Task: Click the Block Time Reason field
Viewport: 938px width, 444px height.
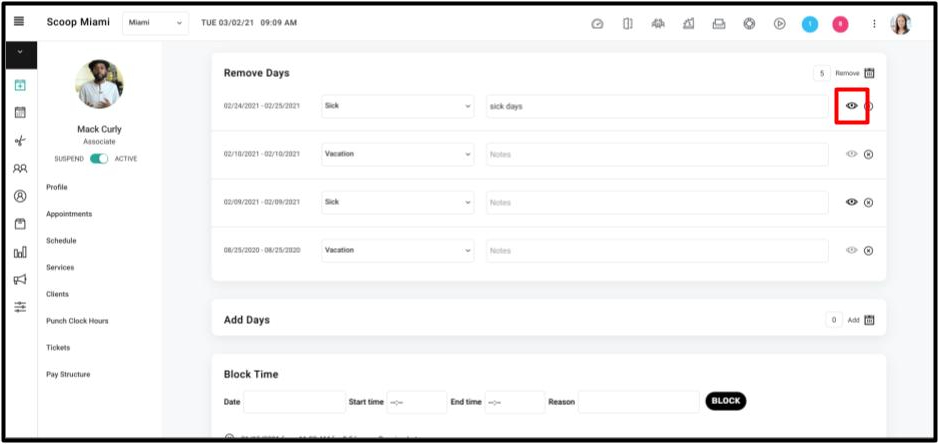Action: click(x=639, y=402)
